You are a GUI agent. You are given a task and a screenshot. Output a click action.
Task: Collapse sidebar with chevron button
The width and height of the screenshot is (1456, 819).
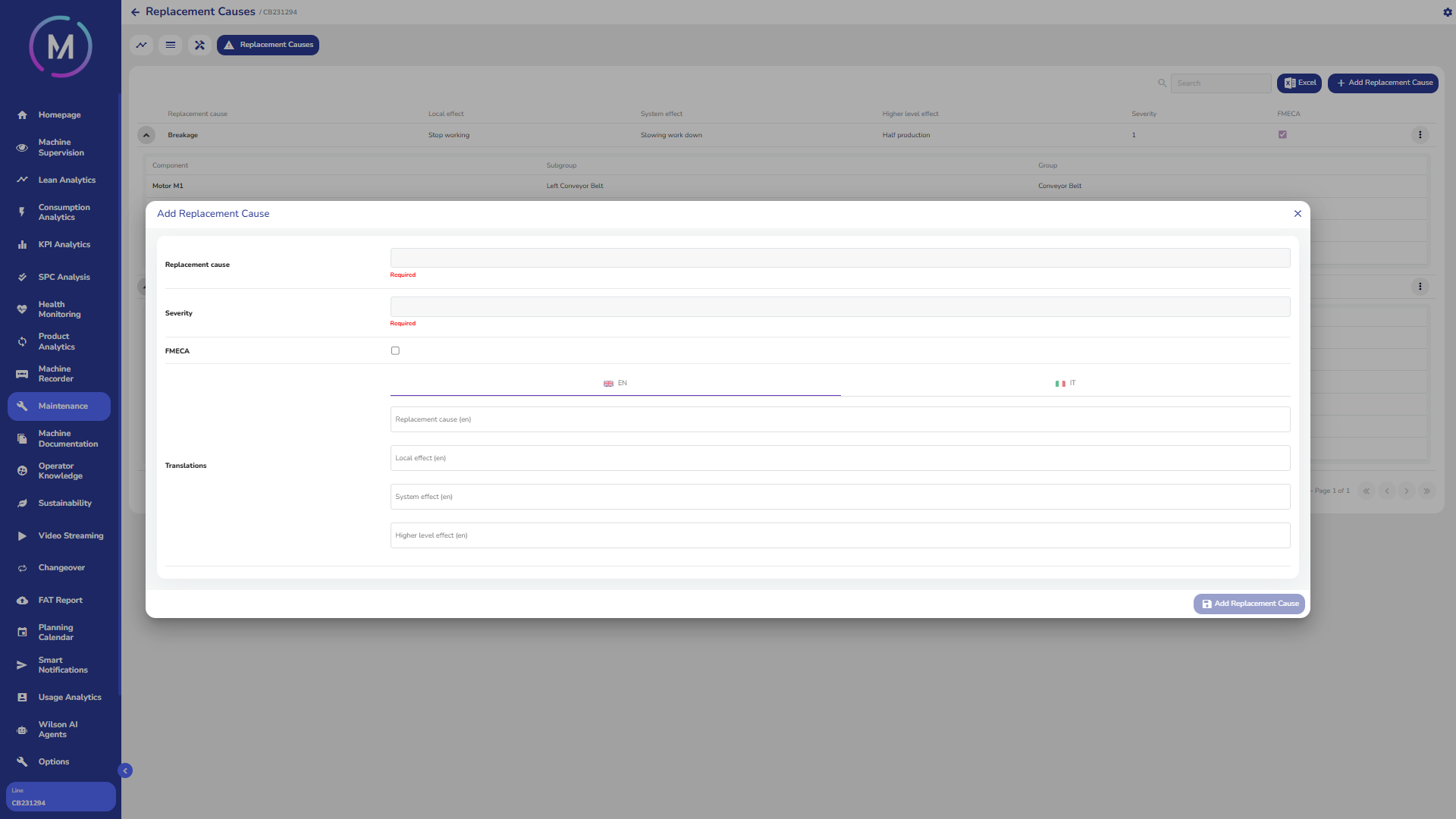[125, 770]
